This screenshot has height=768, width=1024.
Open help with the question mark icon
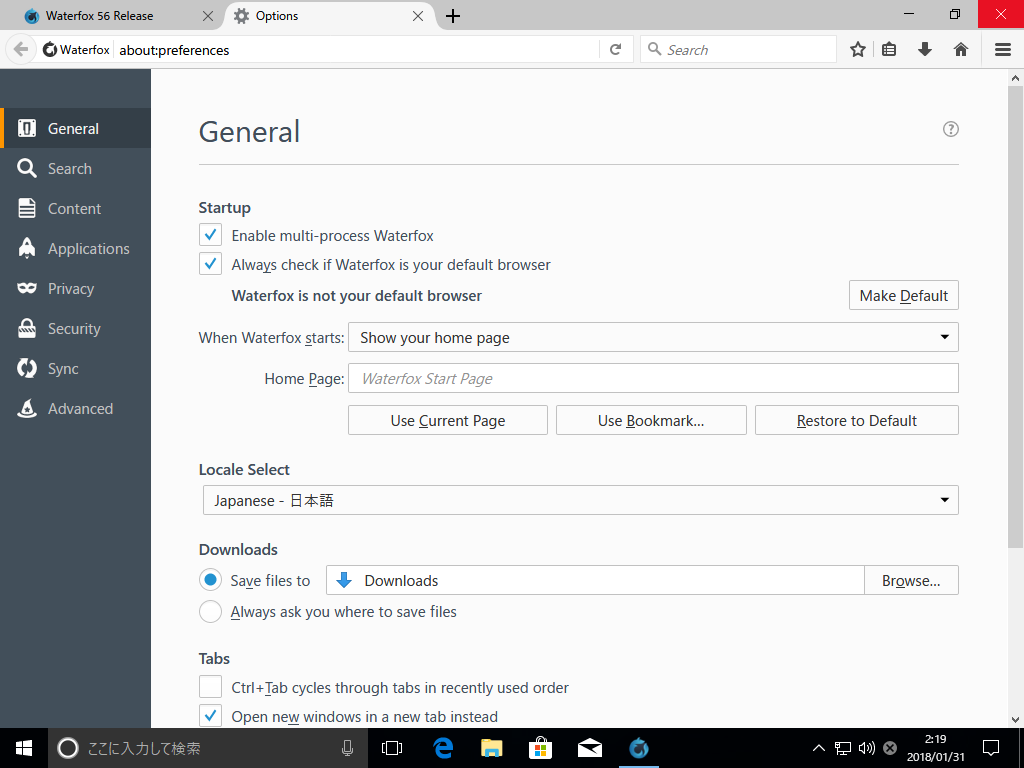coord(951,129)
